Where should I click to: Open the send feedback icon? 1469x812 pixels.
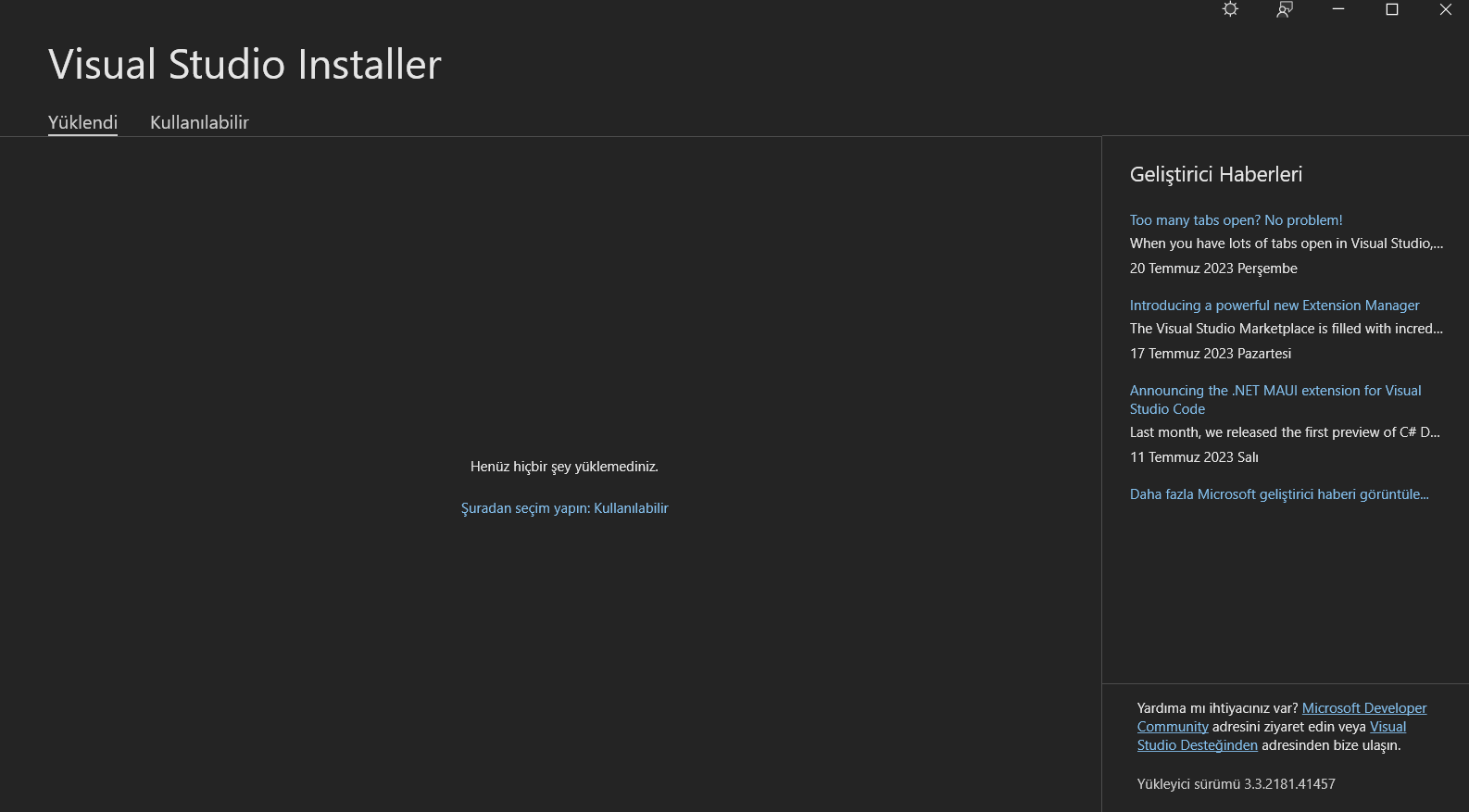tap(1284, 9)
